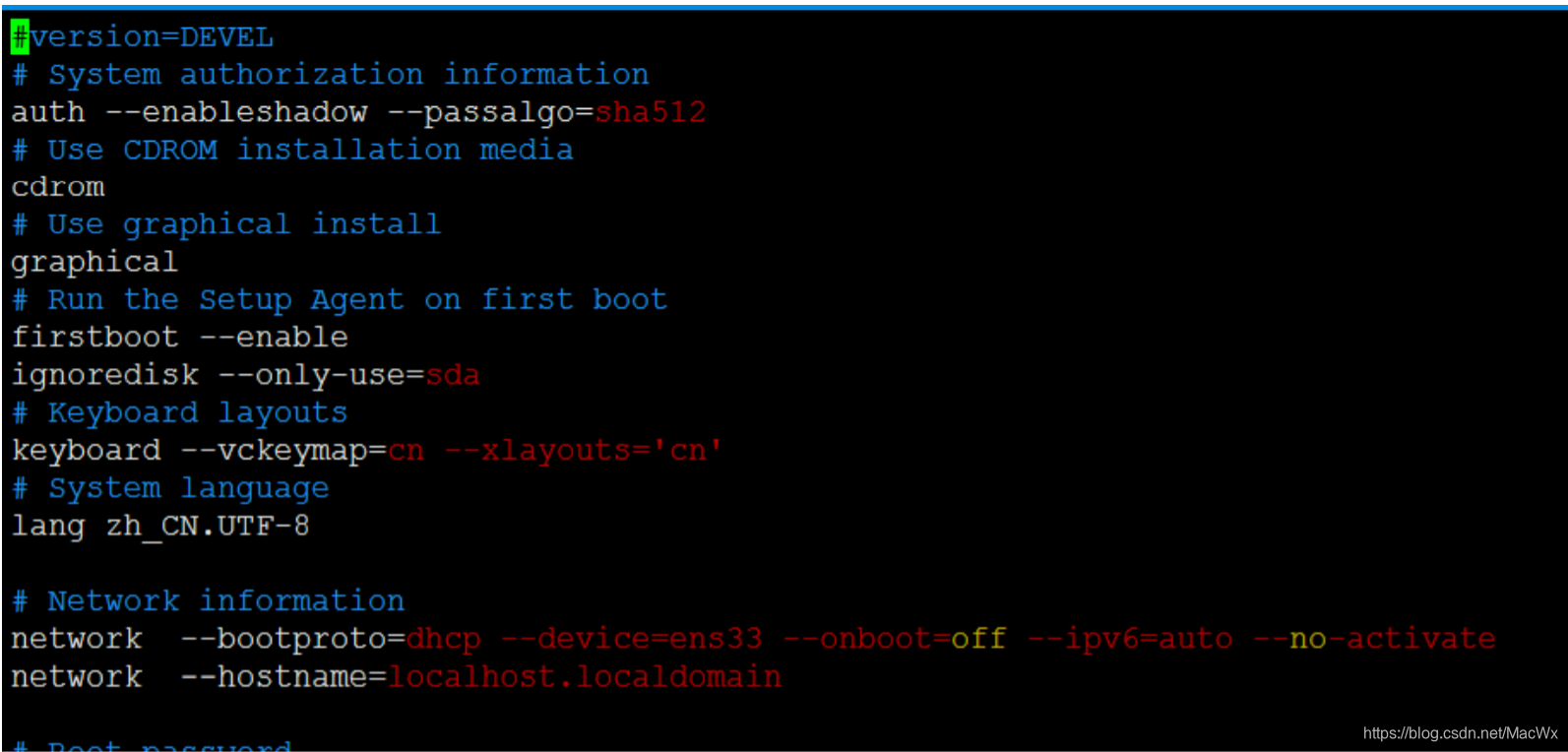This screenshot has height=752, width=1568.
Task: Click the '# System language' comment
Action: (170, 488)
